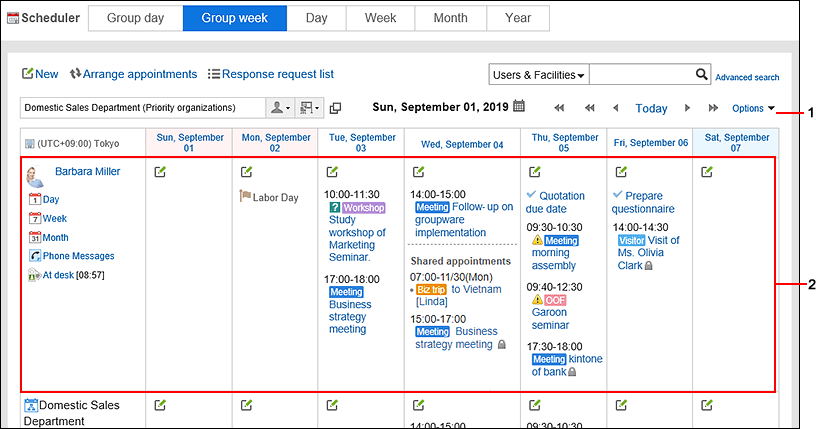816x429 pixels.
Task: Open Barbara Miller's profile link
Action: (x=87, y=171)
